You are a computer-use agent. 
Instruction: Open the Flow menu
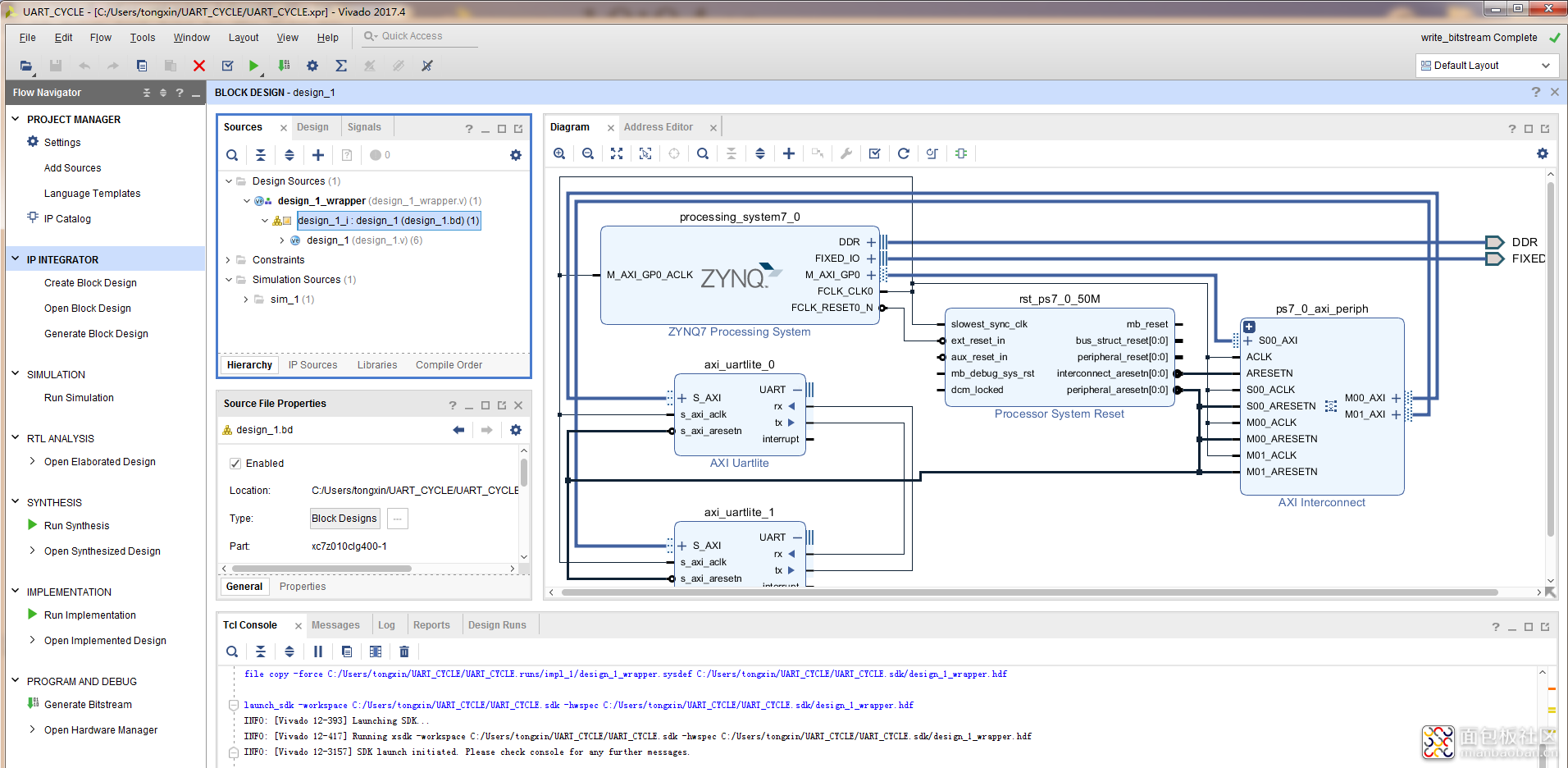pyautogui.click(x=101, y=38)
